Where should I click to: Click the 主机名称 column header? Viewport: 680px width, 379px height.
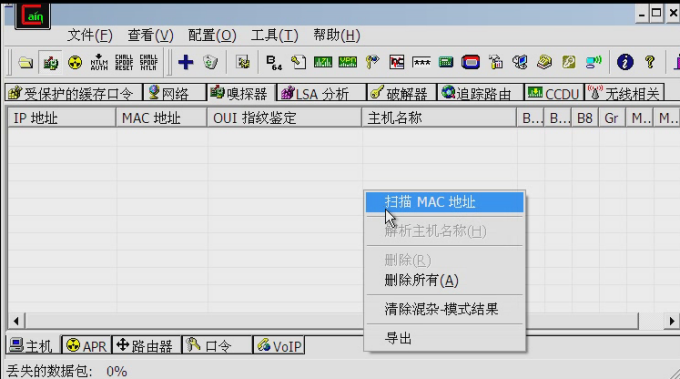click(x=439, y=118)
